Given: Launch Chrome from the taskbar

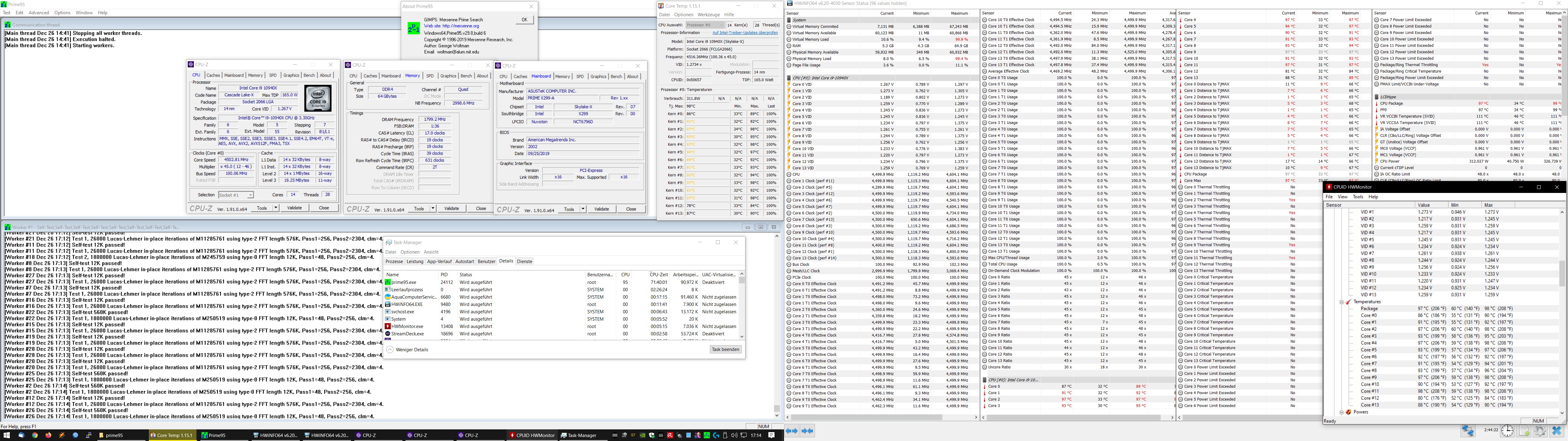Looking at the screenshot, I should coord(35,435).
